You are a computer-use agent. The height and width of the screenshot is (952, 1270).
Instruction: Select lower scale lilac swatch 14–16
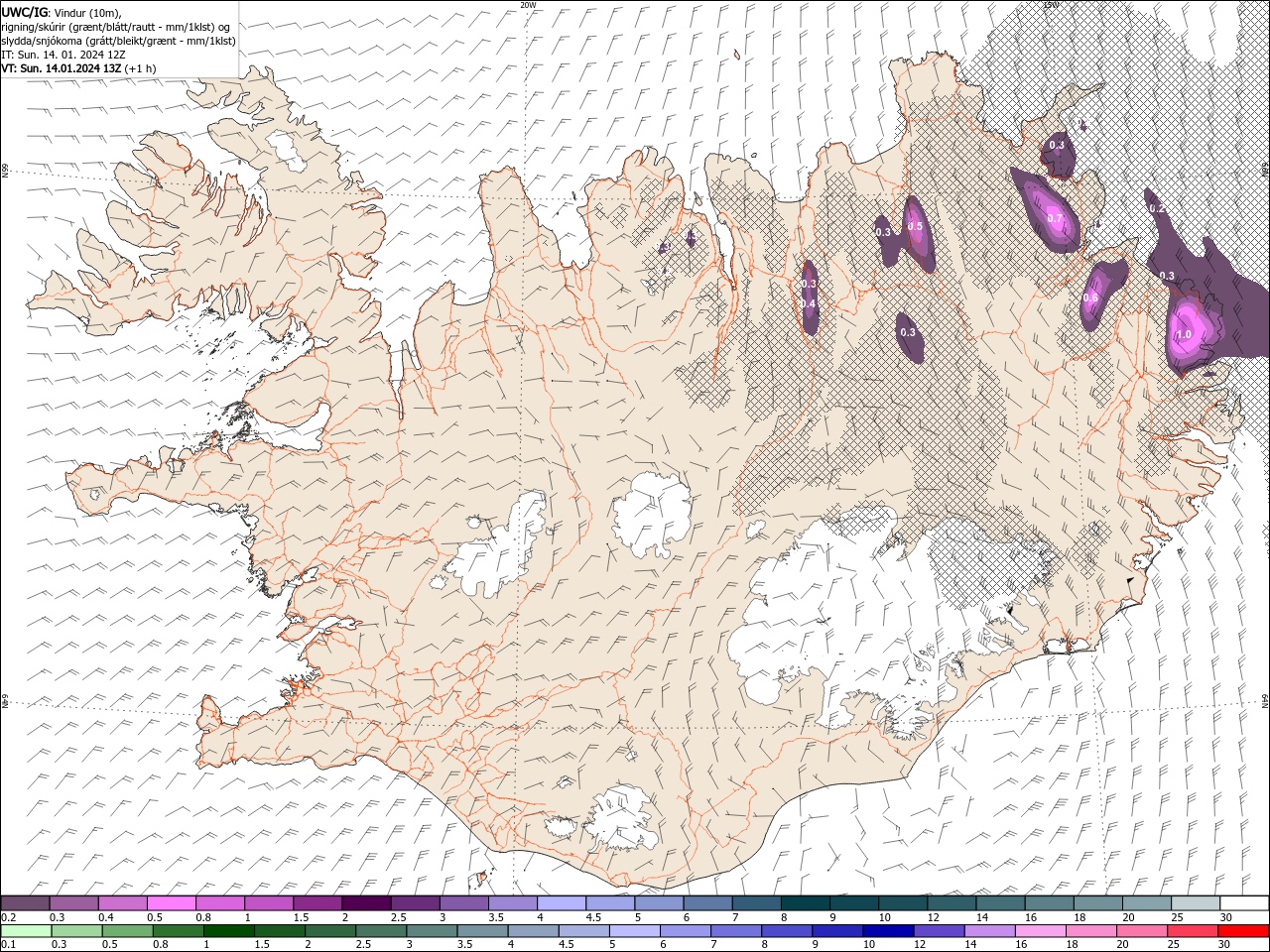tap(989, 931)
